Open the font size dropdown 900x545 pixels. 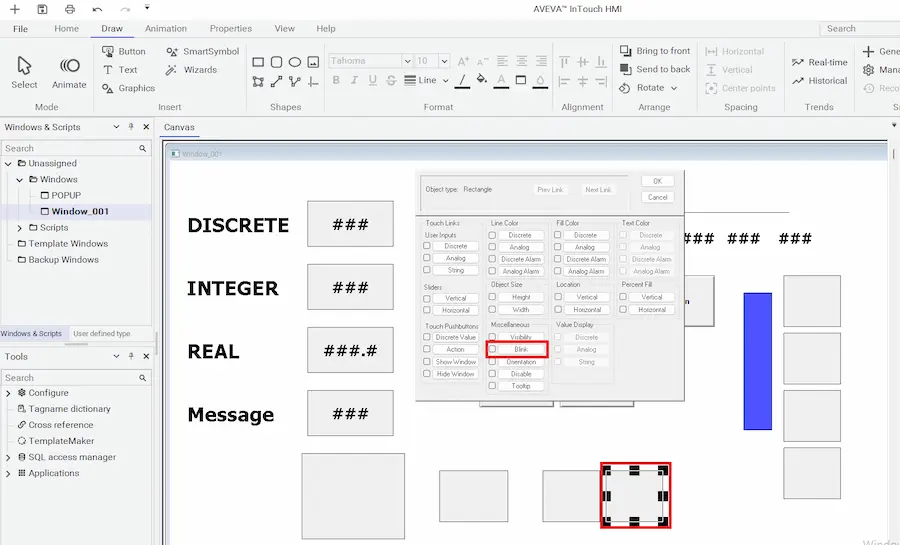pyautogui.click(x=444, y=61)
